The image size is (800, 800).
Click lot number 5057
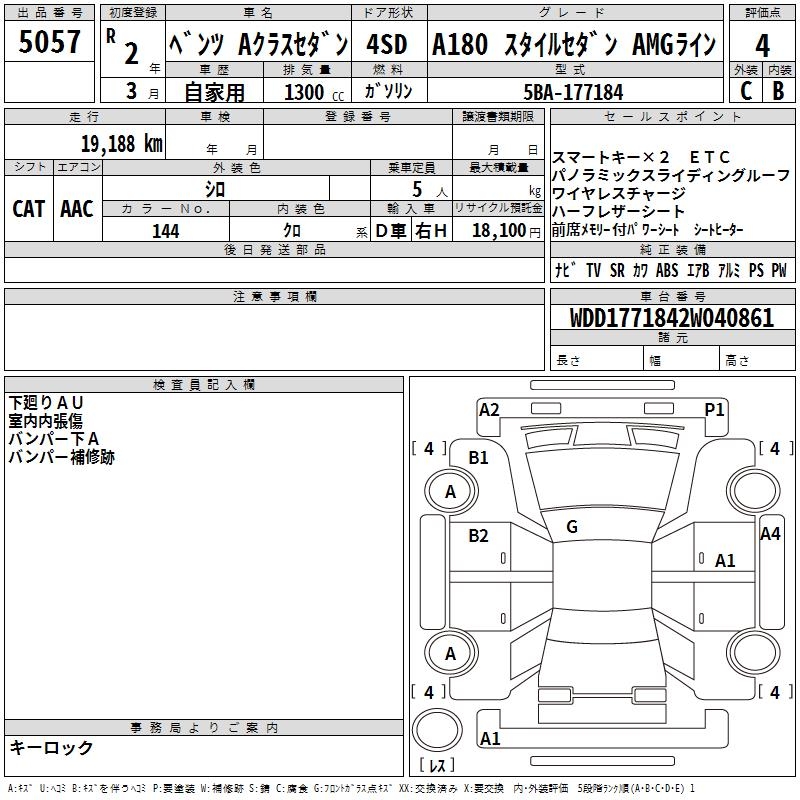pos(49,42)
